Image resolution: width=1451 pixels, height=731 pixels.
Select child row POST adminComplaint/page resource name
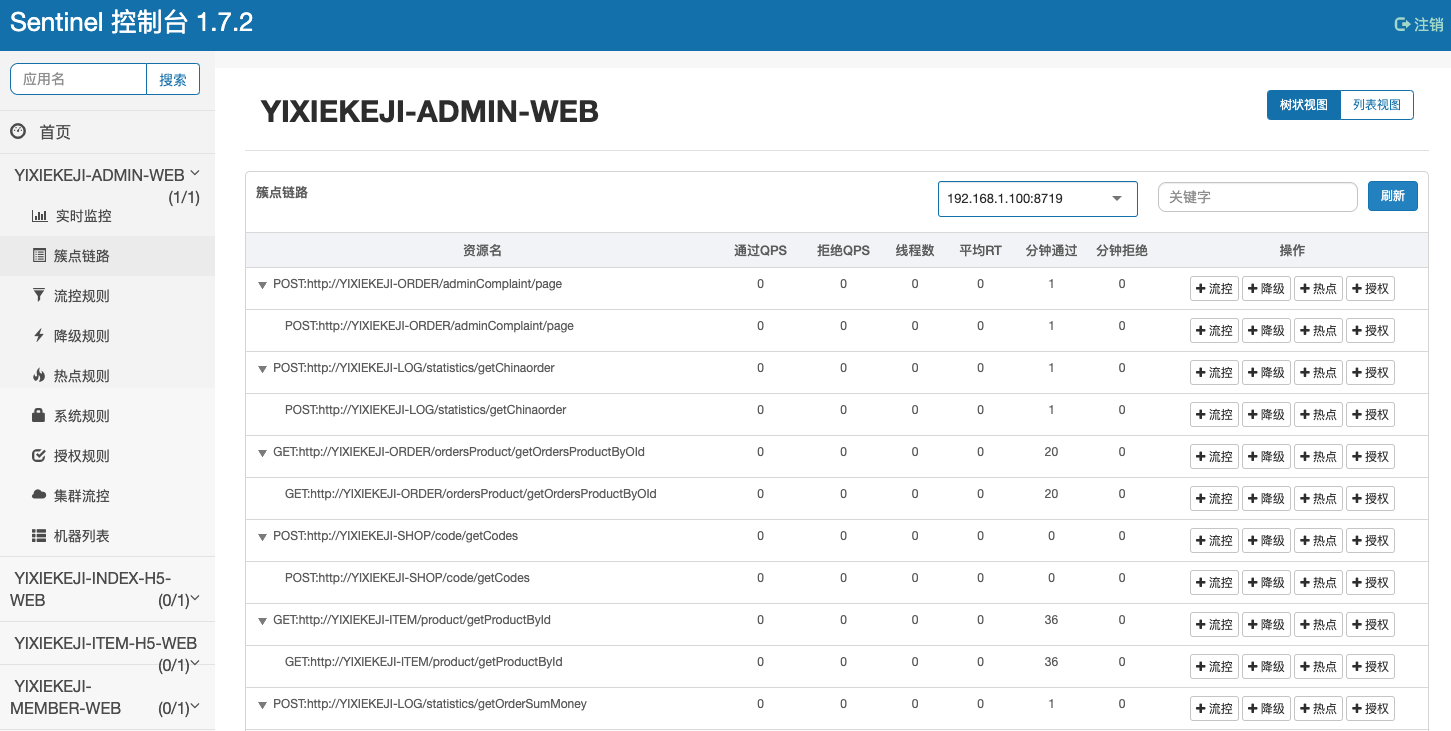[429, 326]
